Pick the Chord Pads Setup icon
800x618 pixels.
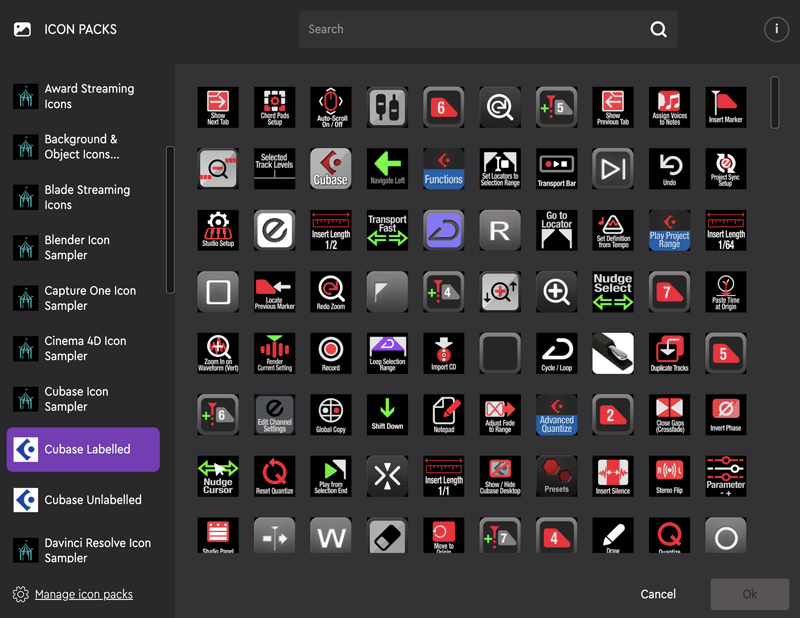pyautogui.click(x=274, y=107)
